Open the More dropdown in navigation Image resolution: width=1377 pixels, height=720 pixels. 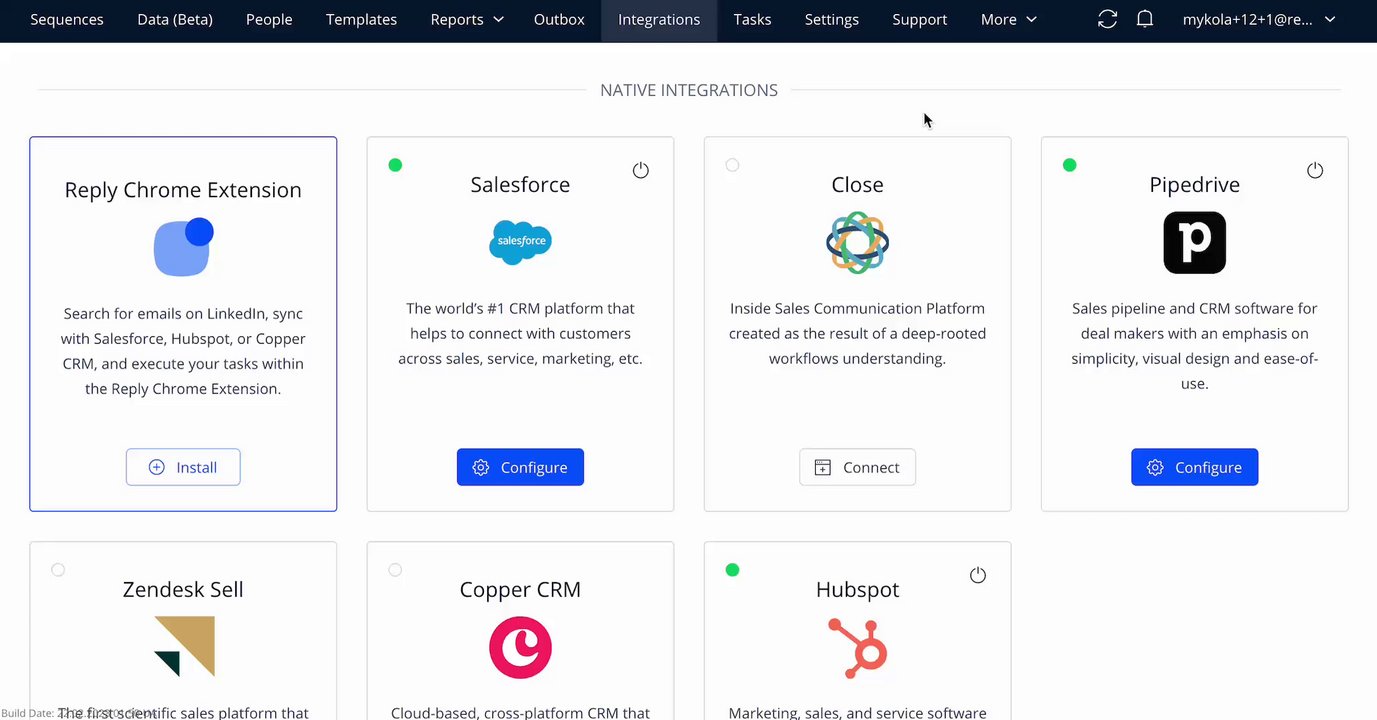coord(1008,20)
